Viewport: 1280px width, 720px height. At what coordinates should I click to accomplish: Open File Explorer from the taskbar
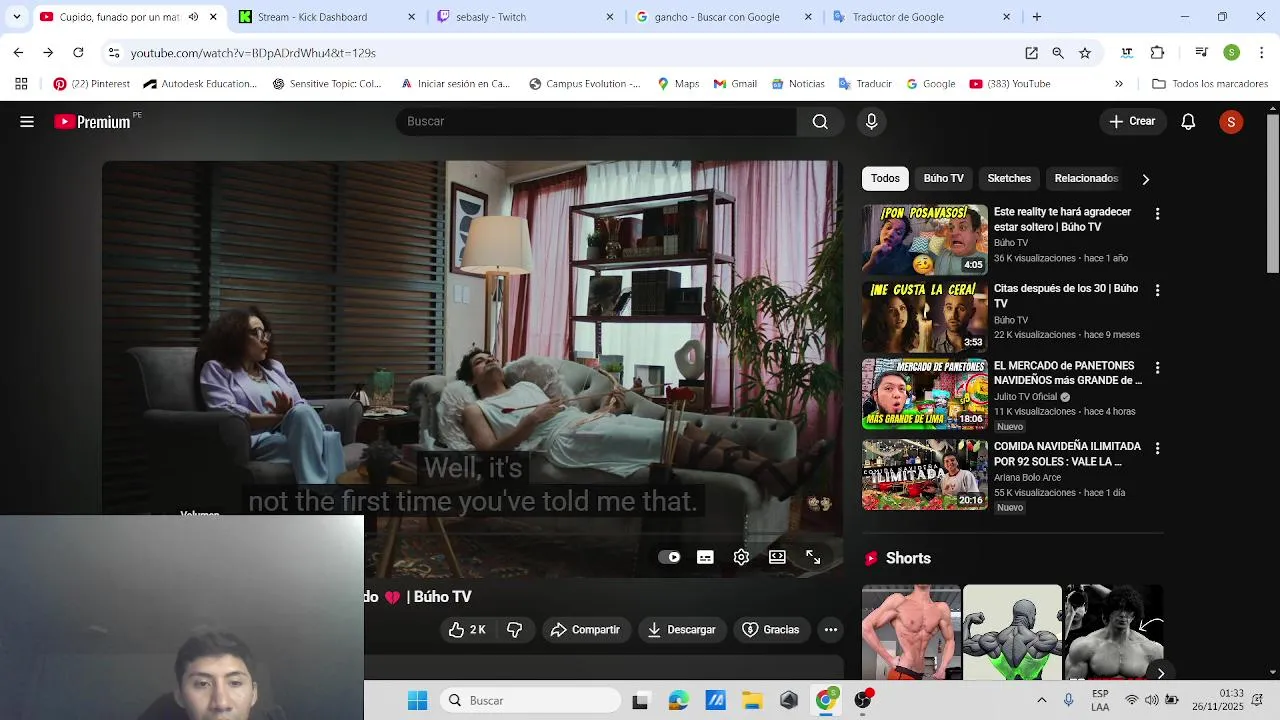point(752,701)
